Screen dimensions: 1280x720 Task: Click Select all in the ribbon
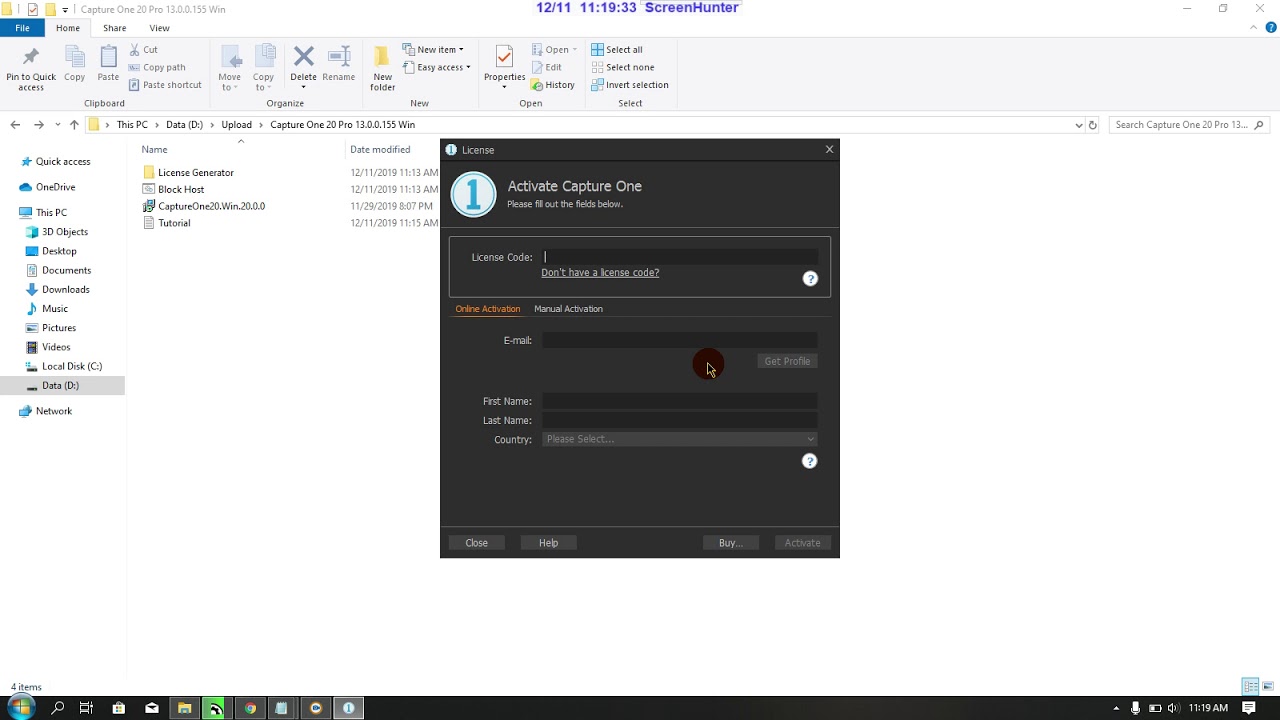(x=617, y=49)
